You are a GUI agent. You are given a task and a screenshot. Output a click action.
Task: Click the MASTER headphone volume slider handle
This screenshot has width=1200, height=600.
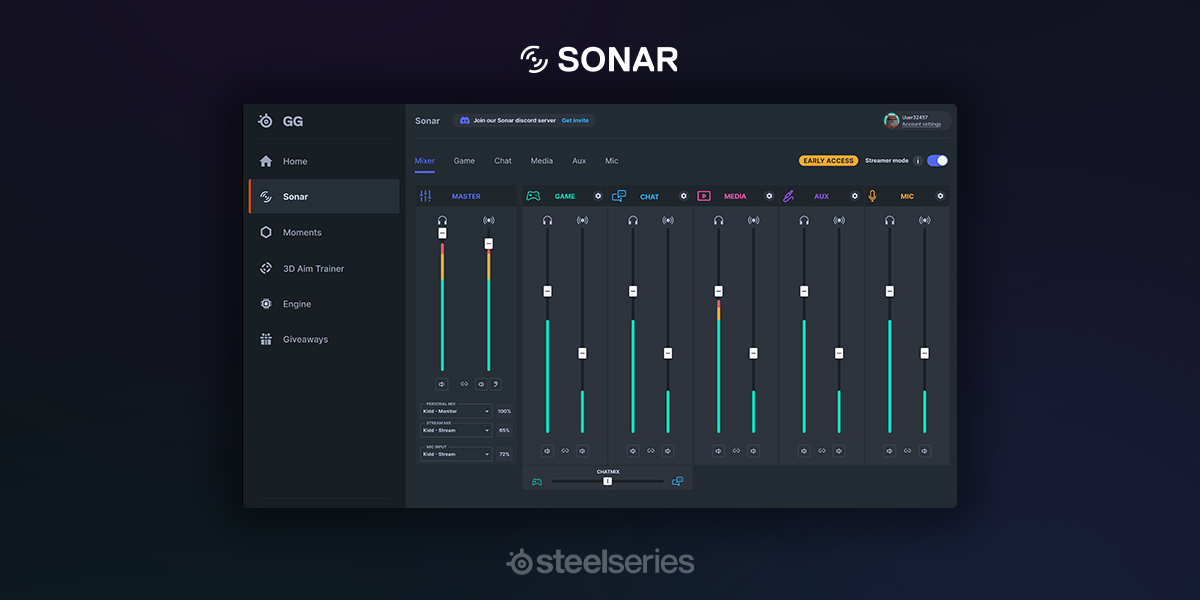coord(442,233)
